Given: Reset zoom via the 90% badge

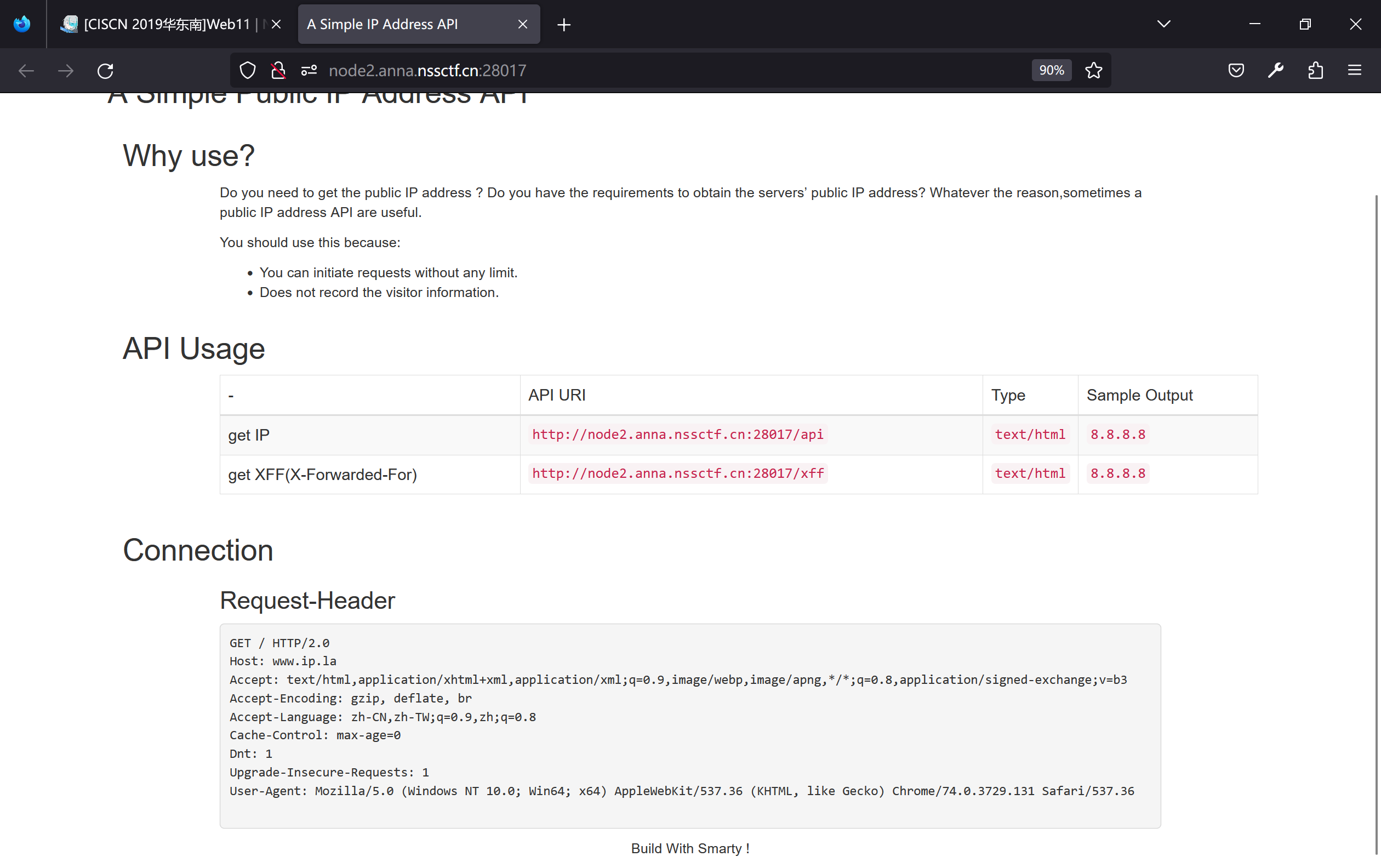Looking at the screenshot, I should click(x=1051, y=71).
